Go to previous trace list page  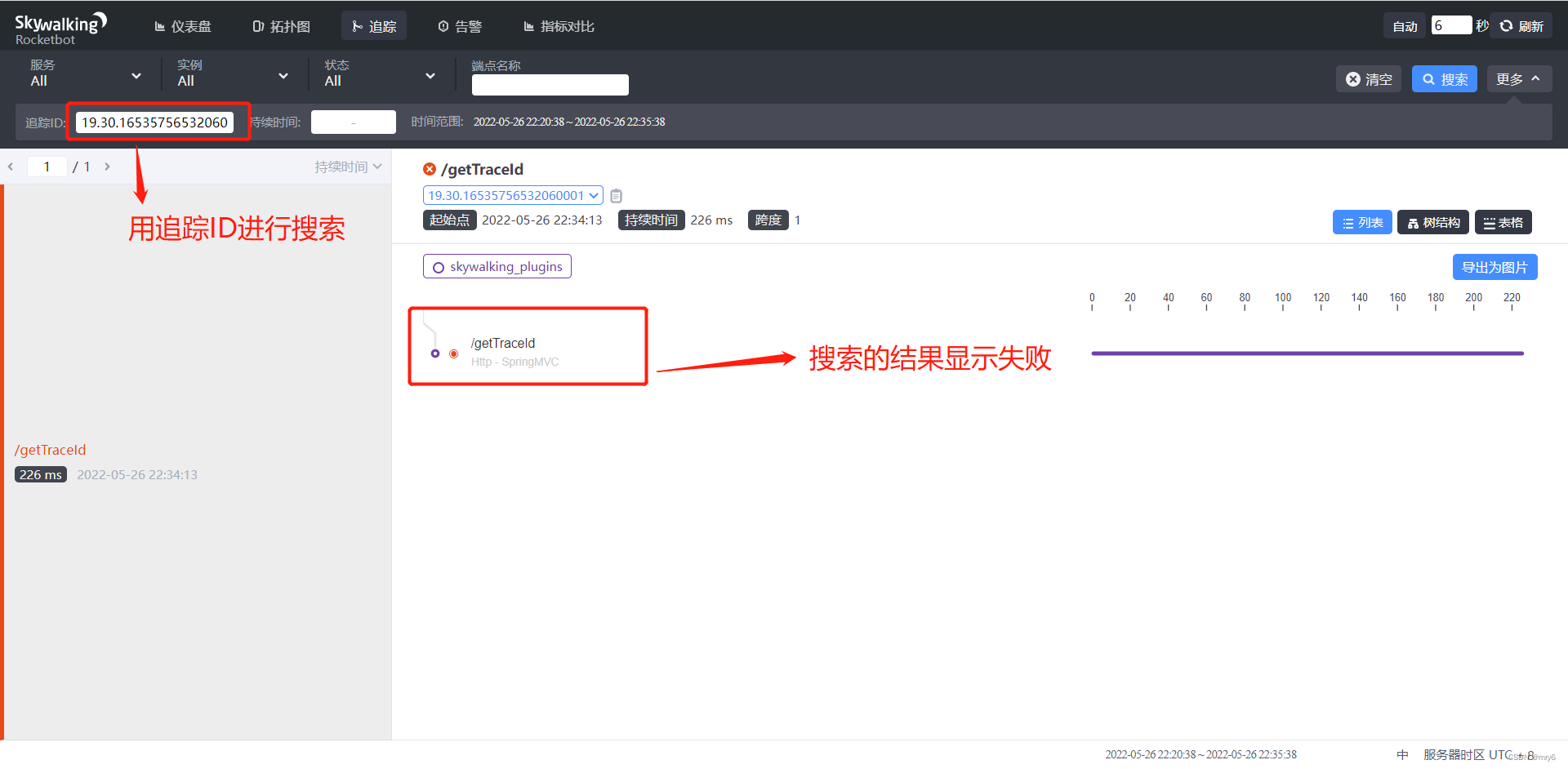11,167
